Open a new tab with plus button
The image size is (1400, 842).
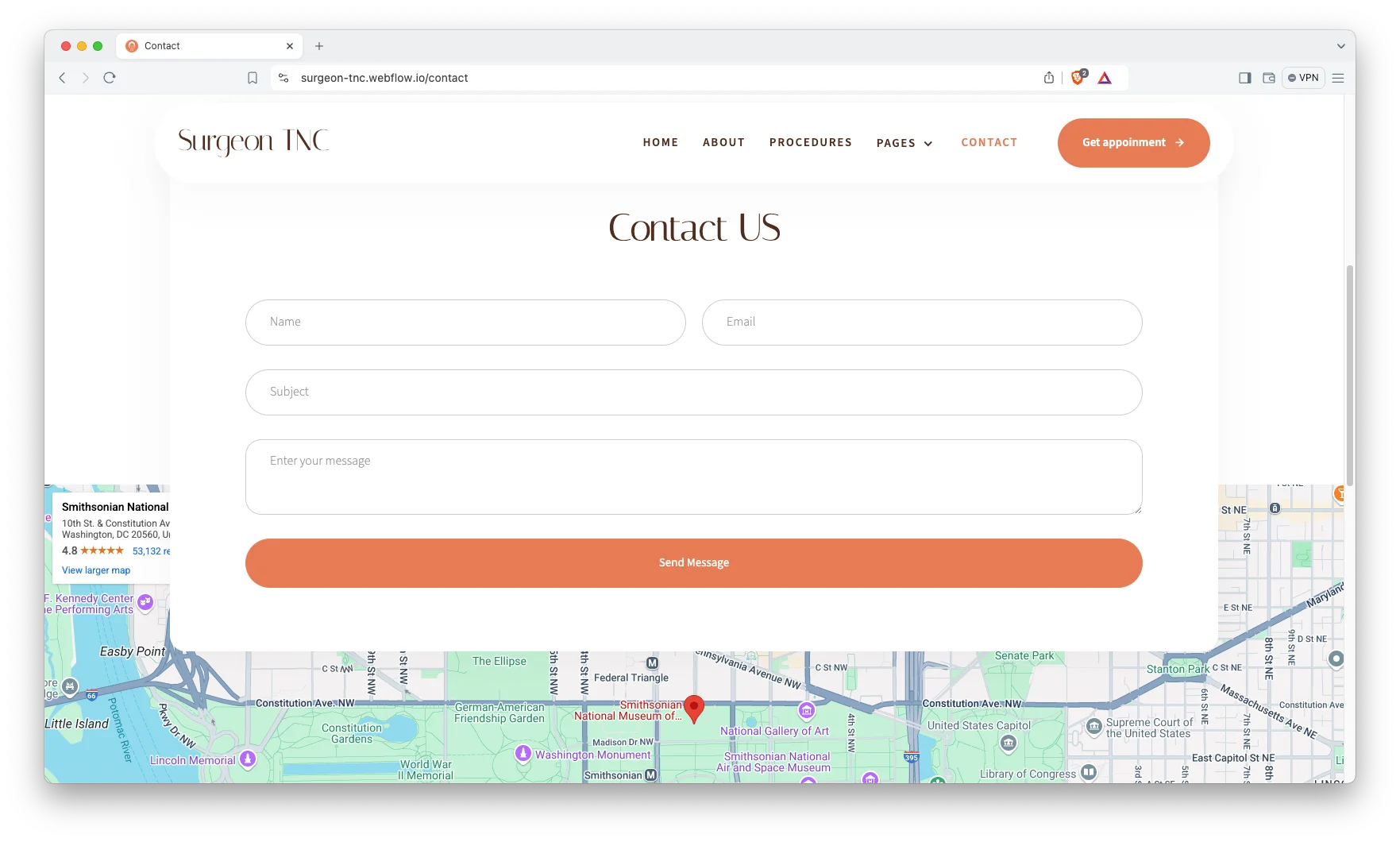click(x=319, y=46)
